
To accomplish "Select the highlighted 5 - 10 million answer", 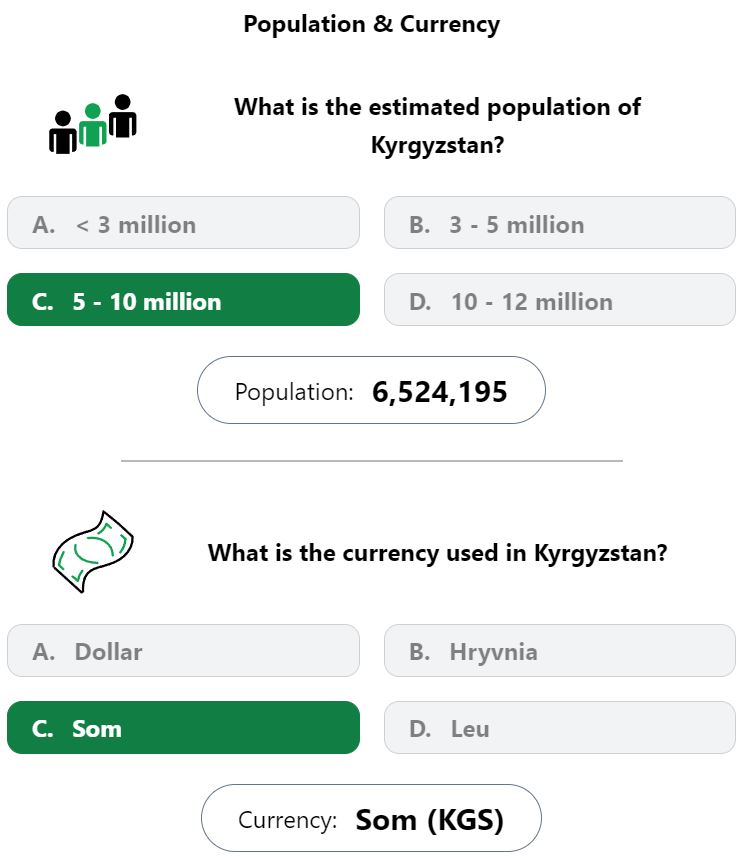I will (x=183, y=299).
